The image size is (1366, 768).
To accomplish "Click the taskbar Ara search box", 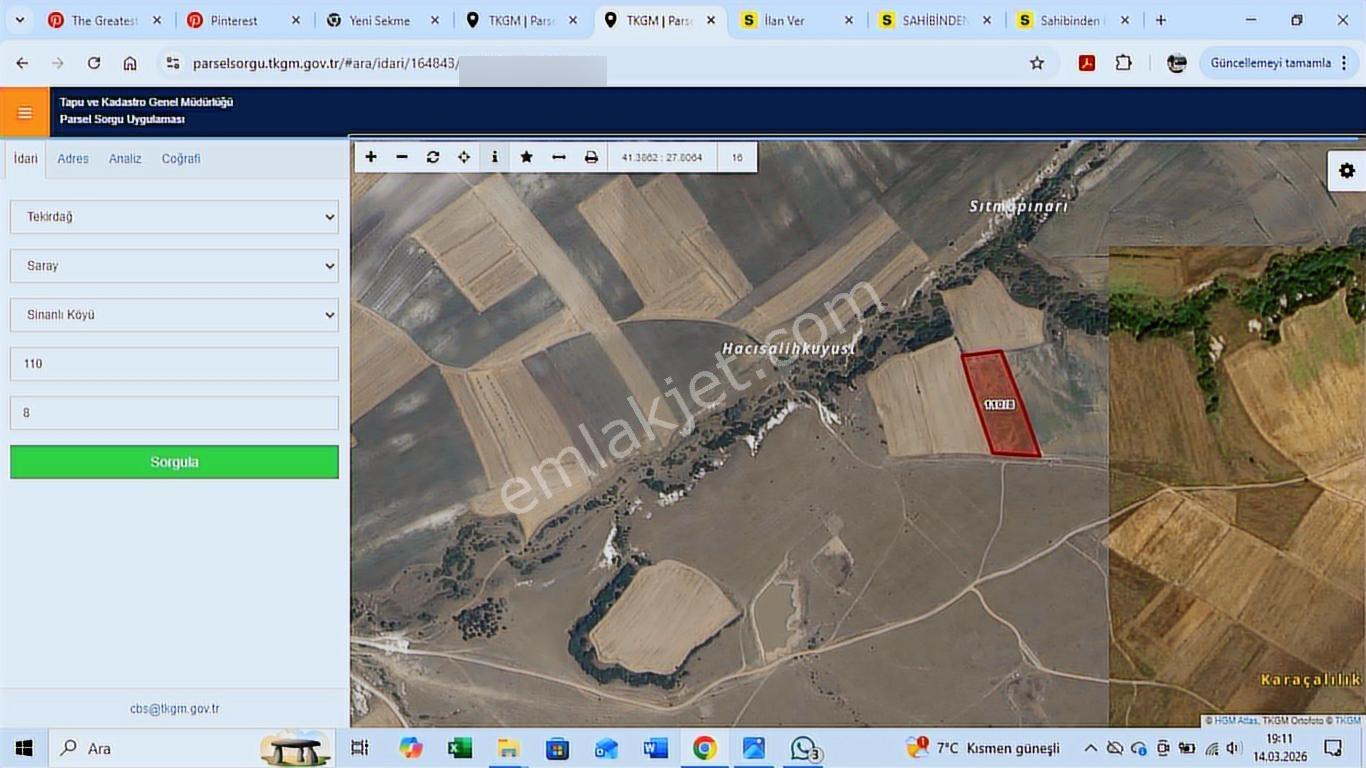I will pos(190,748).
